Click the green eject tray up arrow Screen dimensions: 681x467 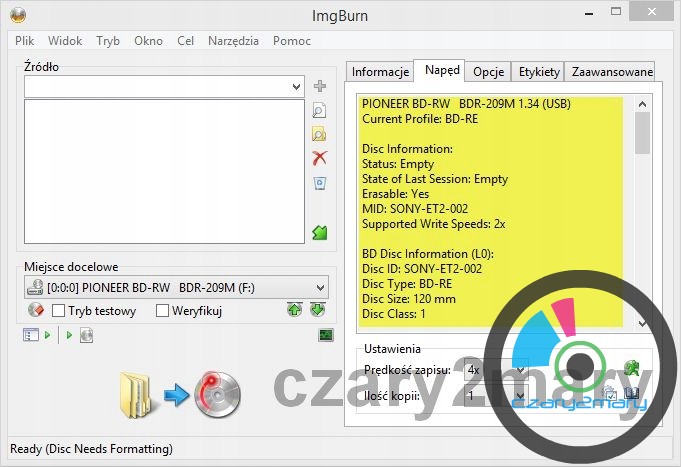click(x=294, y=310)
